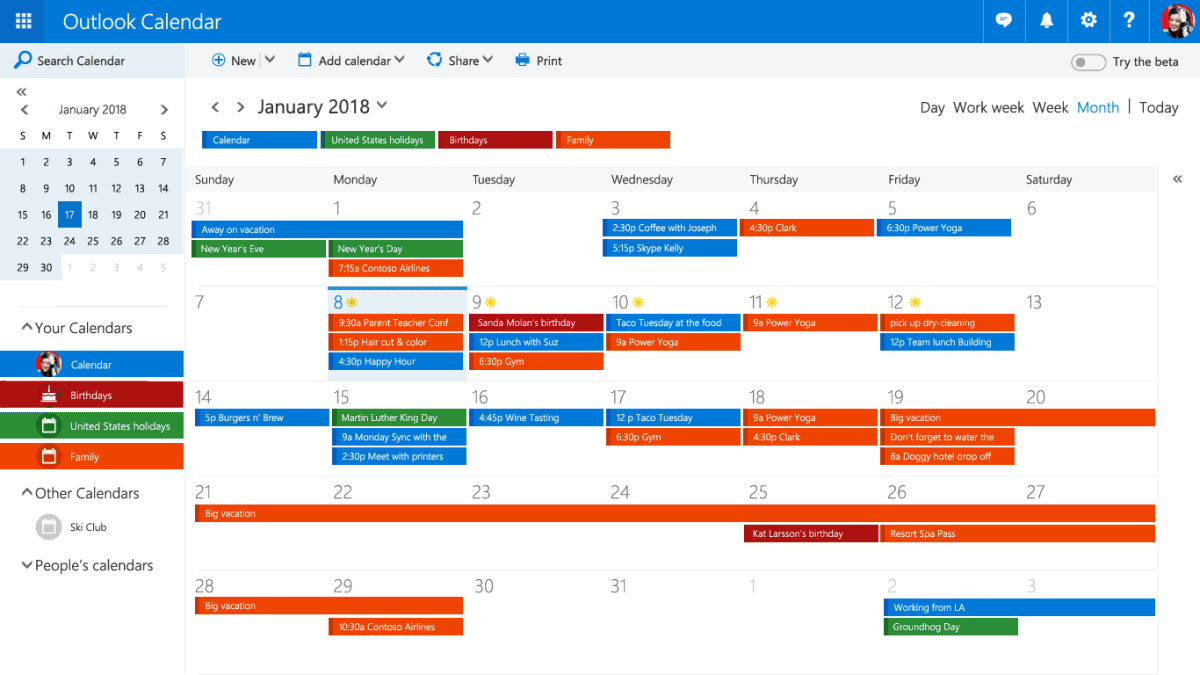Image resolution: width=1200 pixels, height=675 pixels.
Task: Open the Taco Tuesday event on January 17
Action: [x=672, y=417]
